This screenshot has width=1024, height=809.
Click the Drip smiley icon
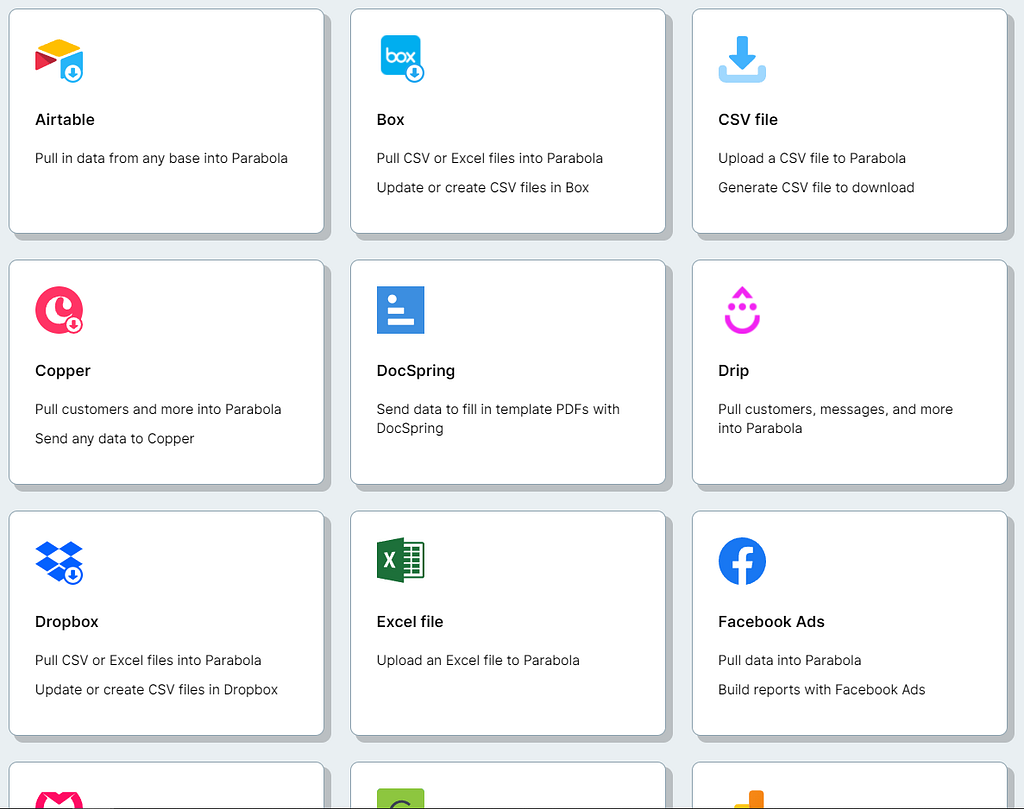point(742,310)
